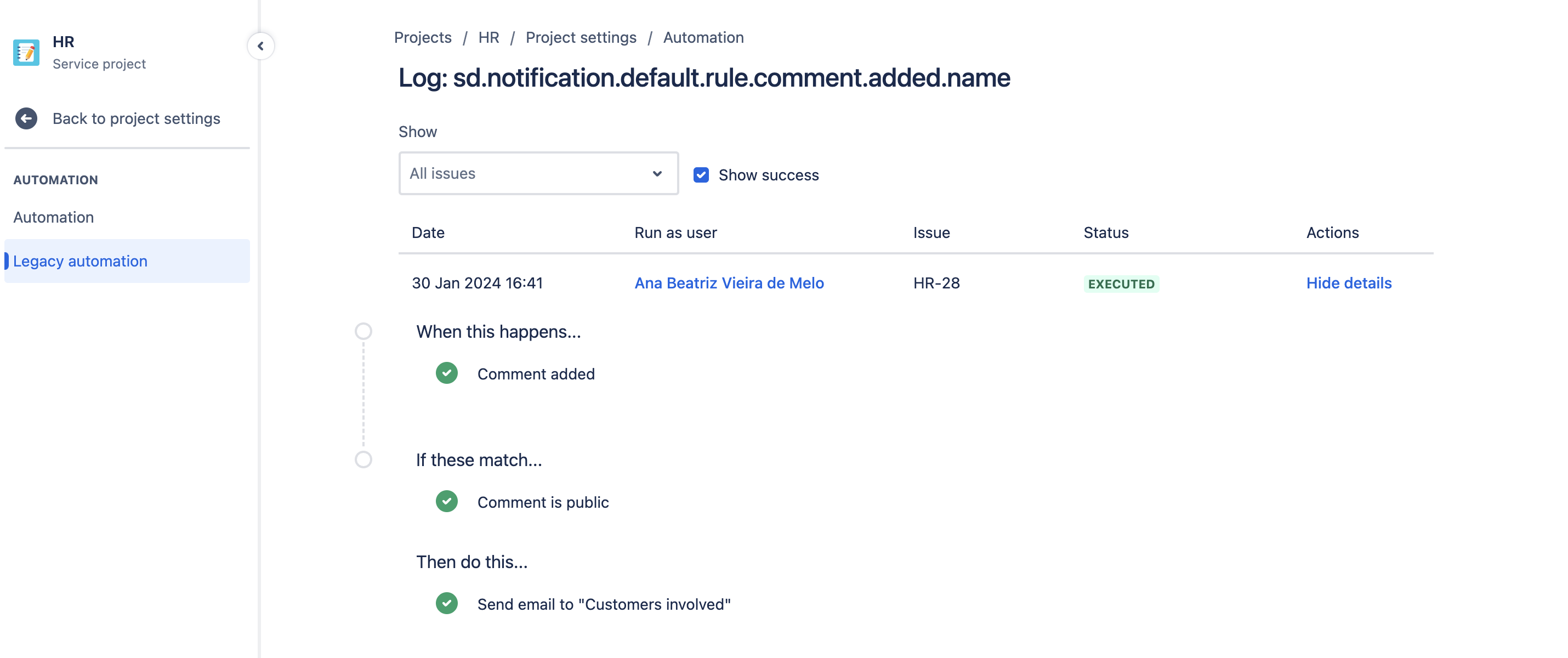Uncheck the Show success checkbox
Screen dimensions: 1568x658
coord(701,175)
